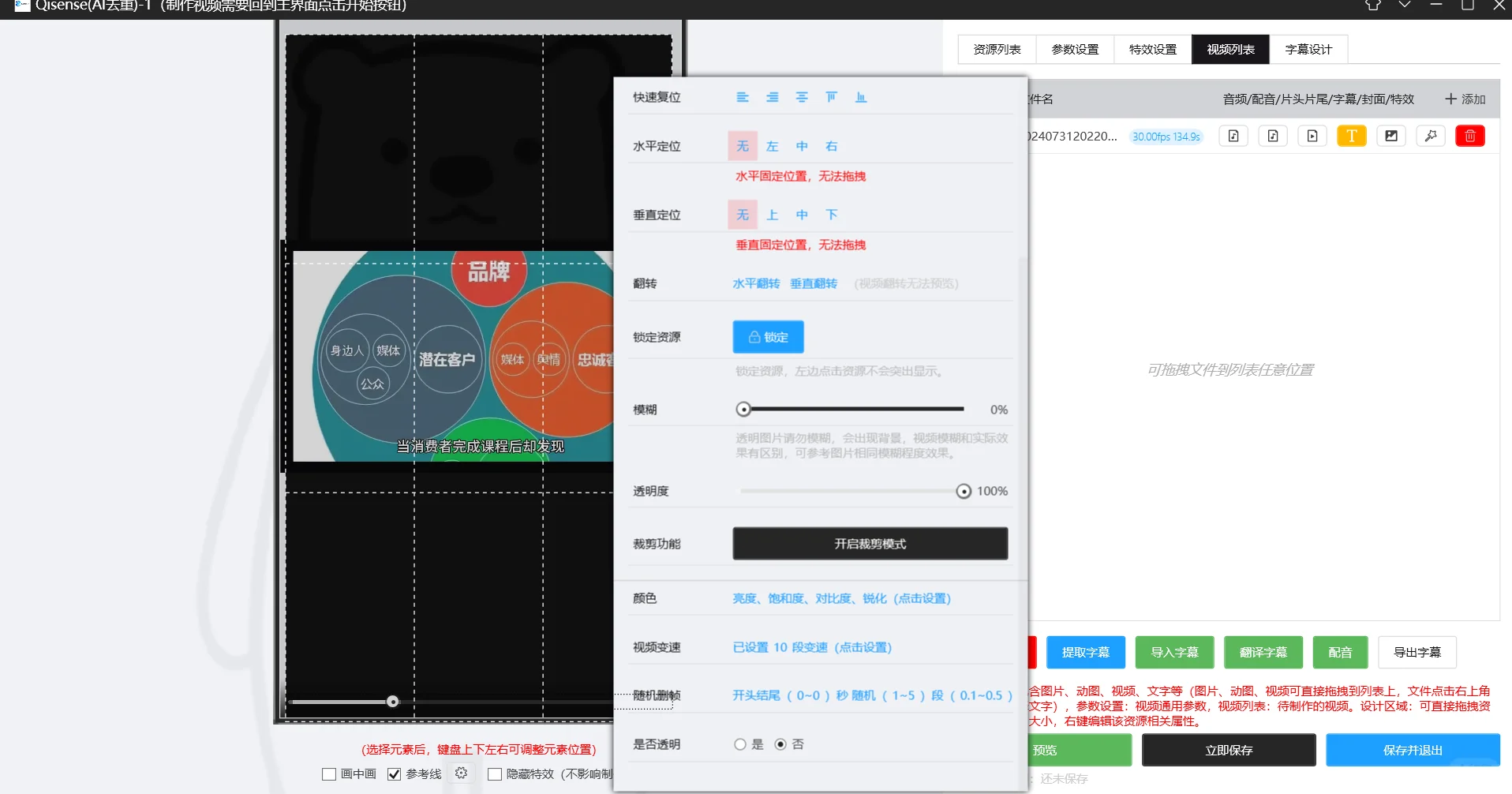Set horizontal positioning to 左

[773, 146]
